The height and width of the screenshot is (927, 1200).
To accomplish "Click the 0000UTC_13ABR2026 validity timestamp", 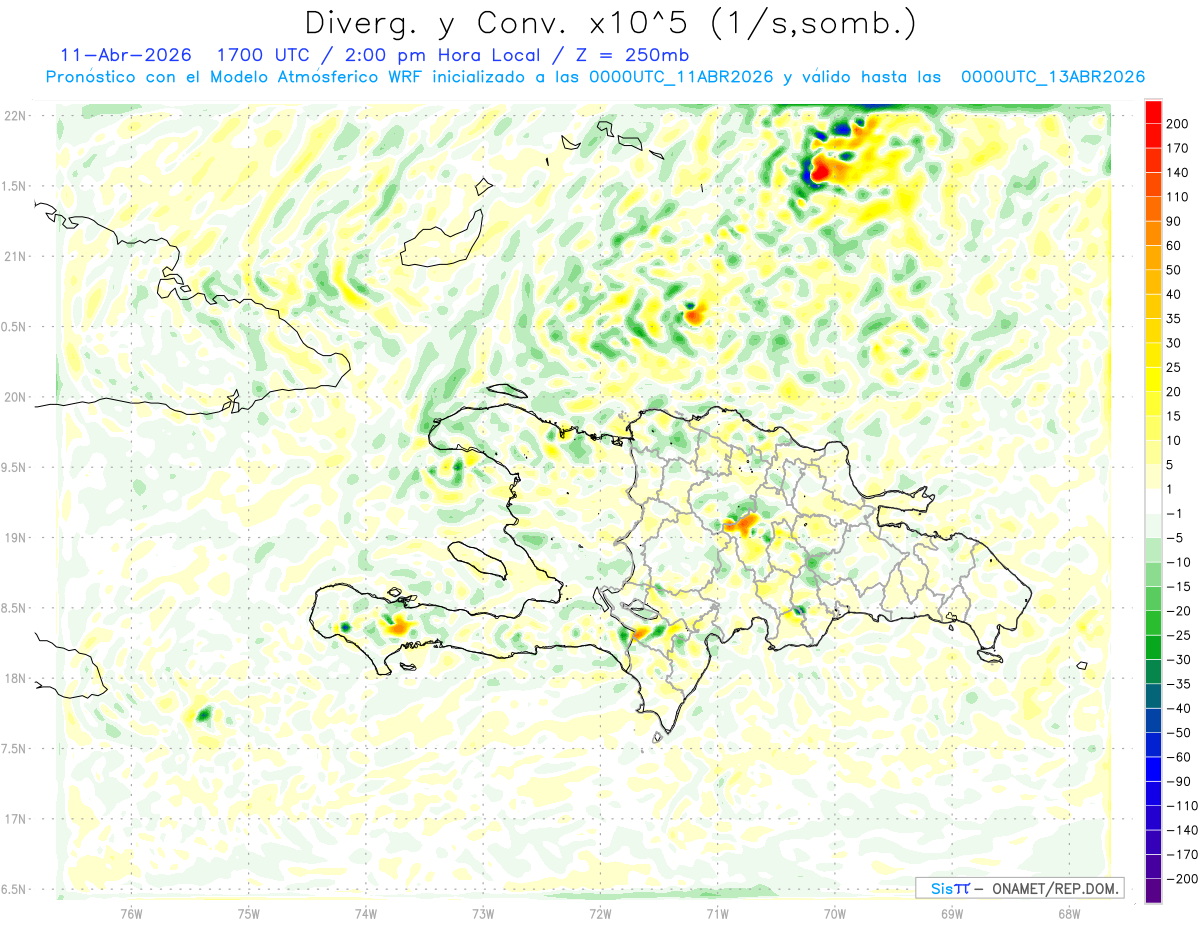I will [x=1053, y=77].
